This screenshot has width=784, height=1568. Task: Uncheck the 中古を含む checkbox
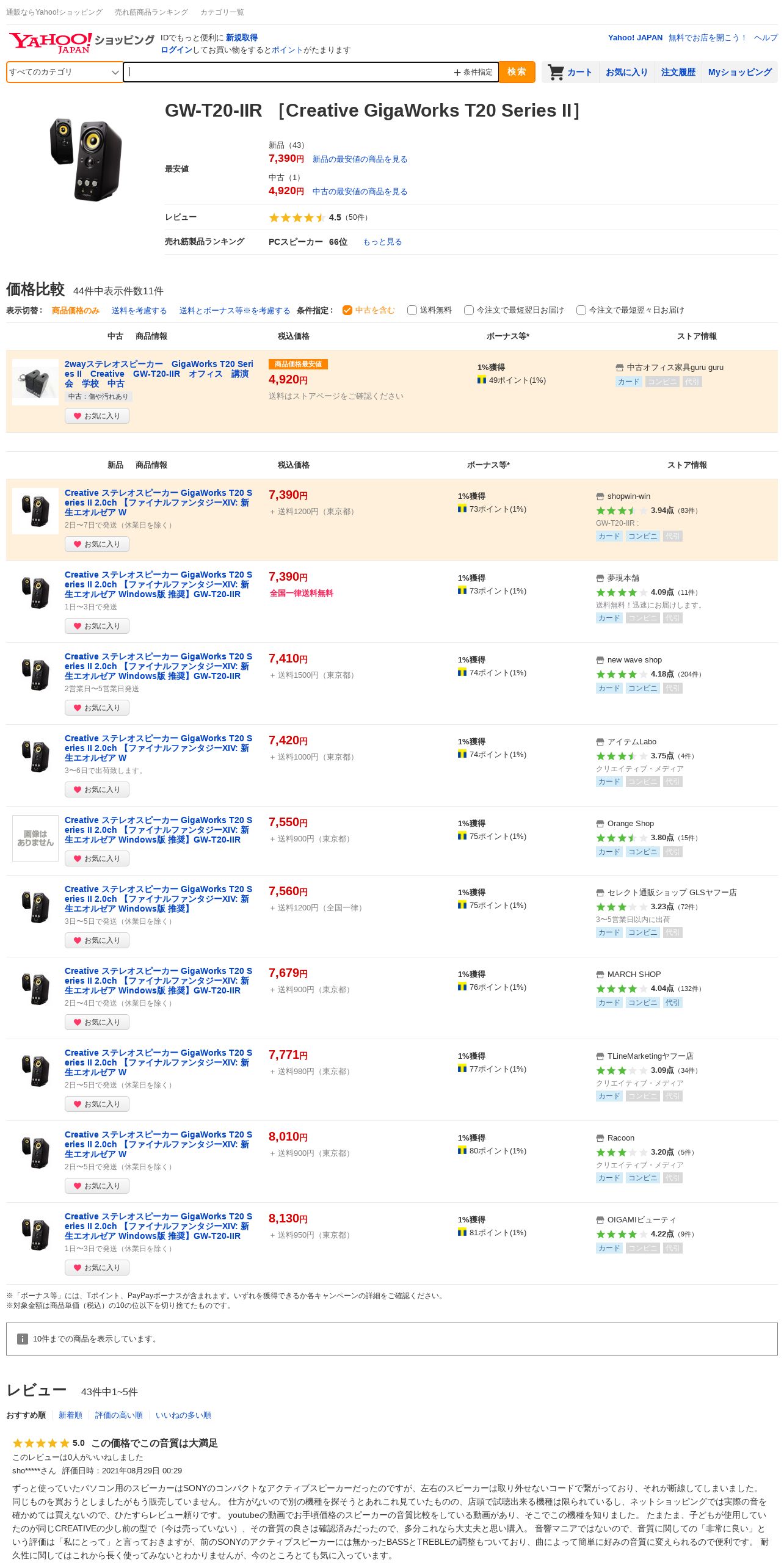[x=347, y=310]
